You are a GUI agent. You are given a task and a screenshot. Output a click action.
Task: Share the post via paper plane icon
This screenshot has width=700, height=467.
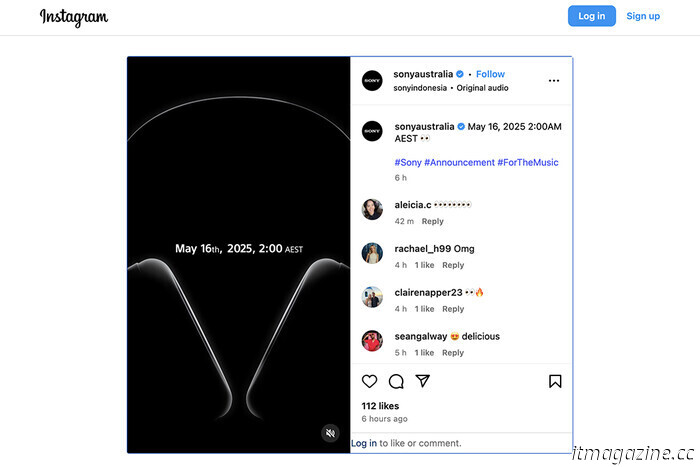click(x=422, y=381)
